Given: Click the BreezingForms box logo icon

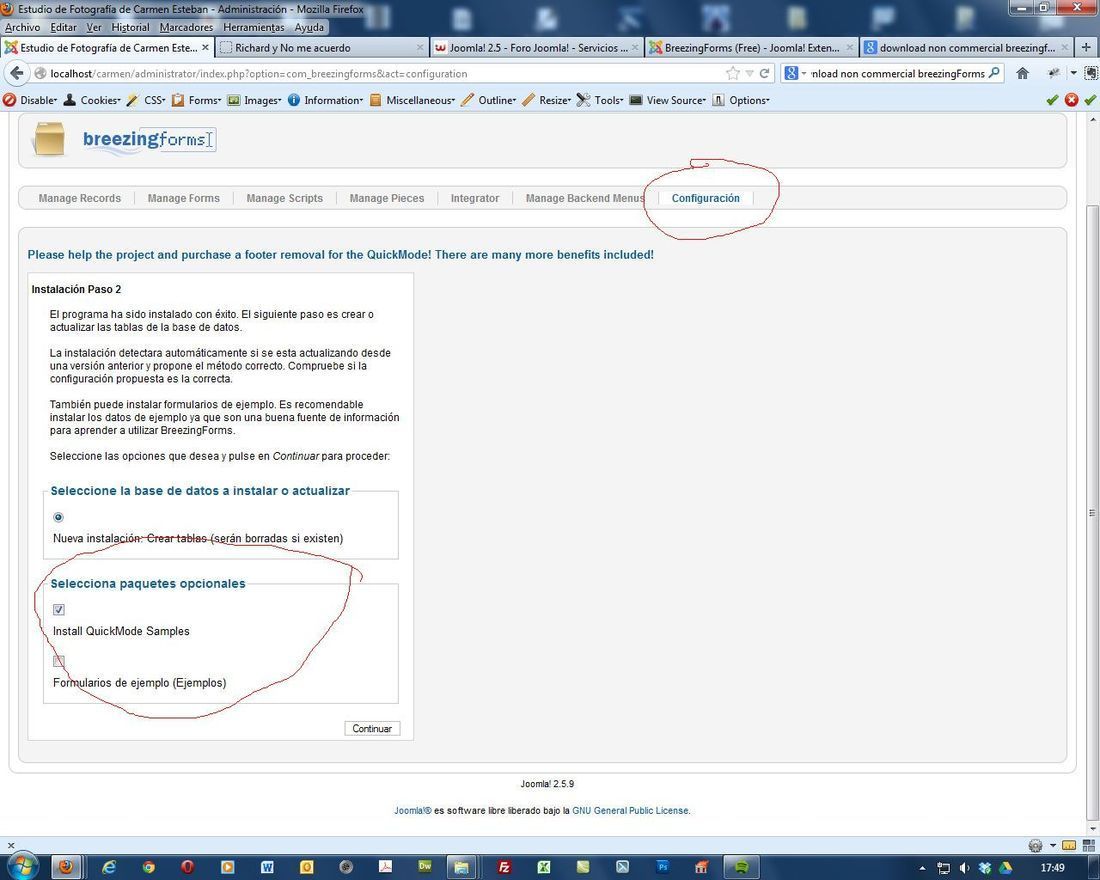Looking at the screenshot, I should tap(49, 139).
